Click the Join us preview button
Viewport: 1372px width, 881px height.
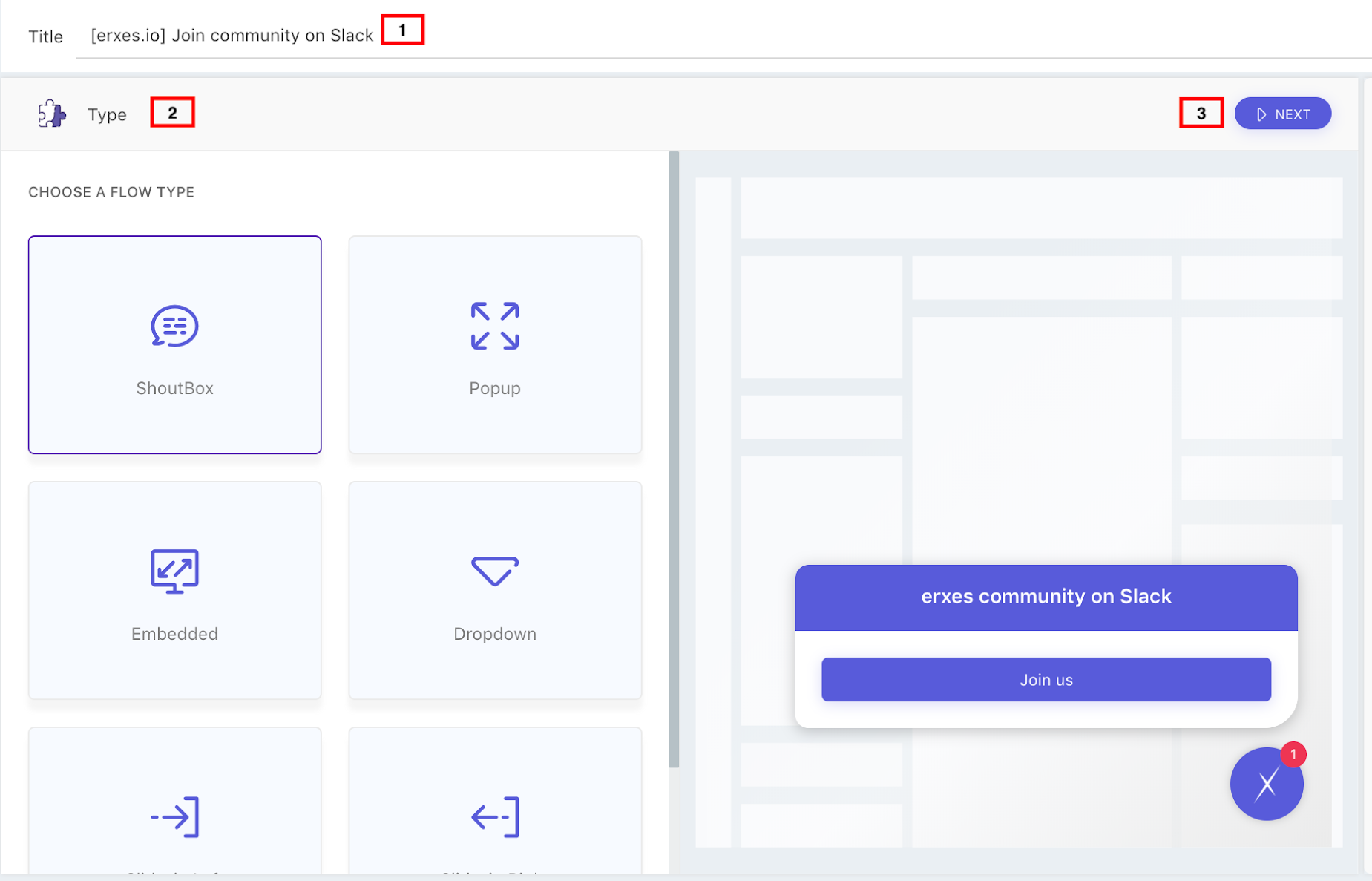pos(1046,679)
